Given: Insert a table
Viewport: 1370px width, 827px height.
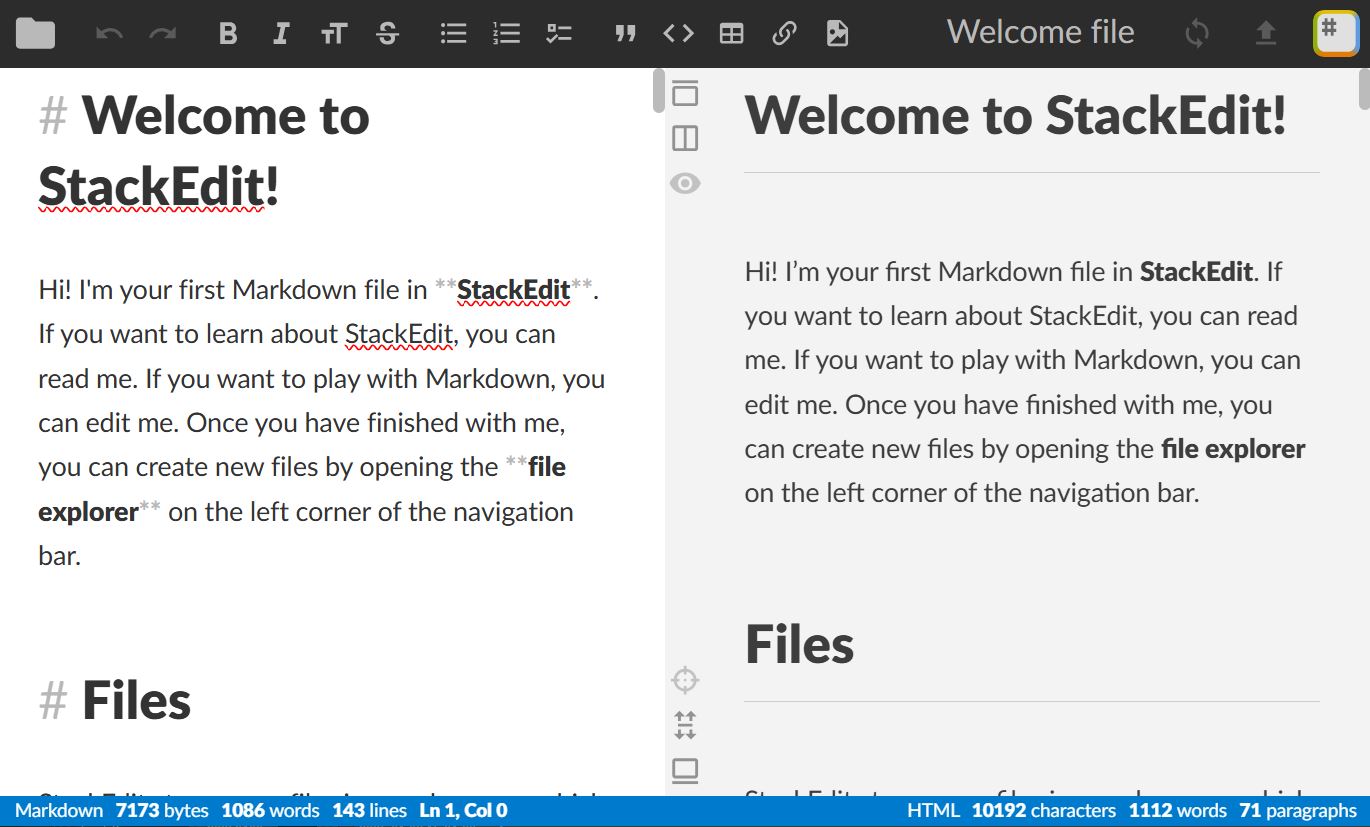Looking at the screenshot, I should click(x=732, y=34).
